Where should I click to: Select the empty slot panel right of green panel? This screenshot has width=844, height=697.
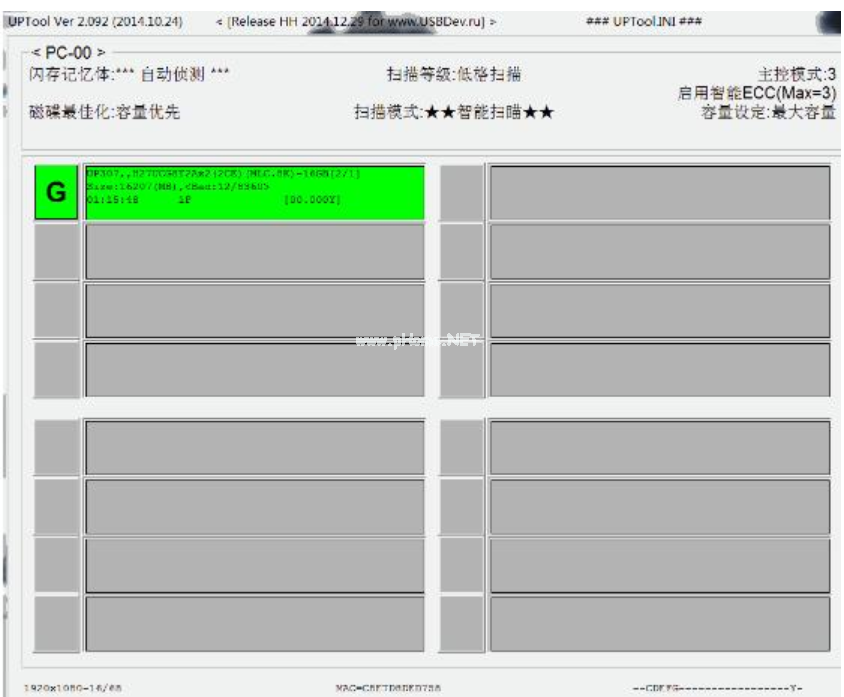click(659, 192)
